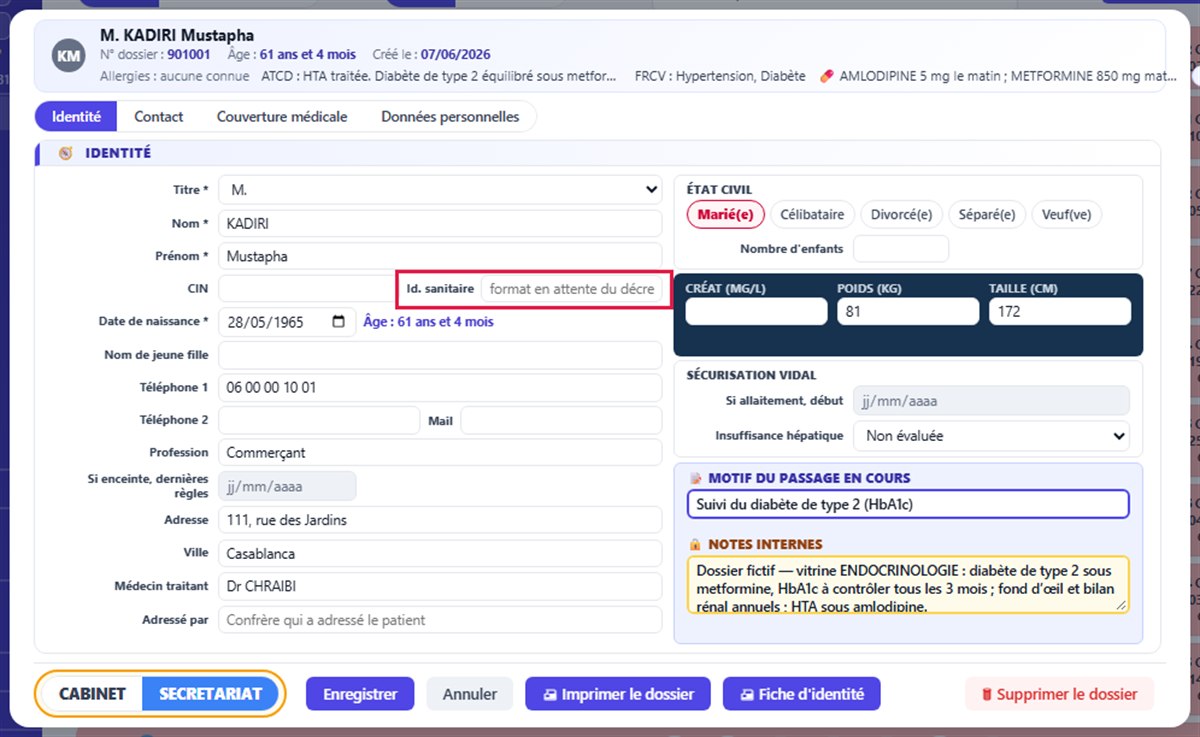Image resolution: width=1200 pixels, height=737 pixels.
Task: Open the Insuffisance hépatique dropdown
Action: point(991,436)
